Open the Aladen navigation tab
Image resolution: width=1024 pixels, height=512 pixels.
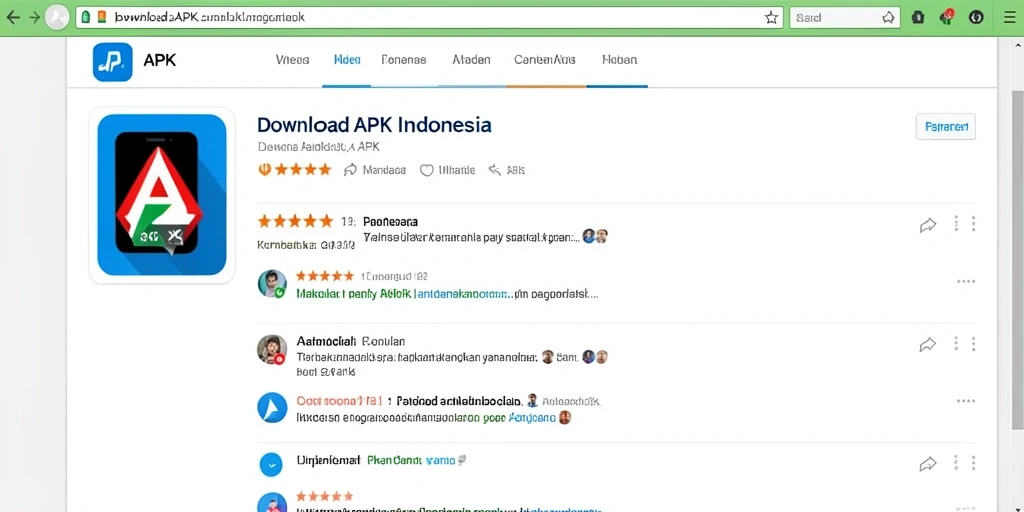click(x=471, y=59)
